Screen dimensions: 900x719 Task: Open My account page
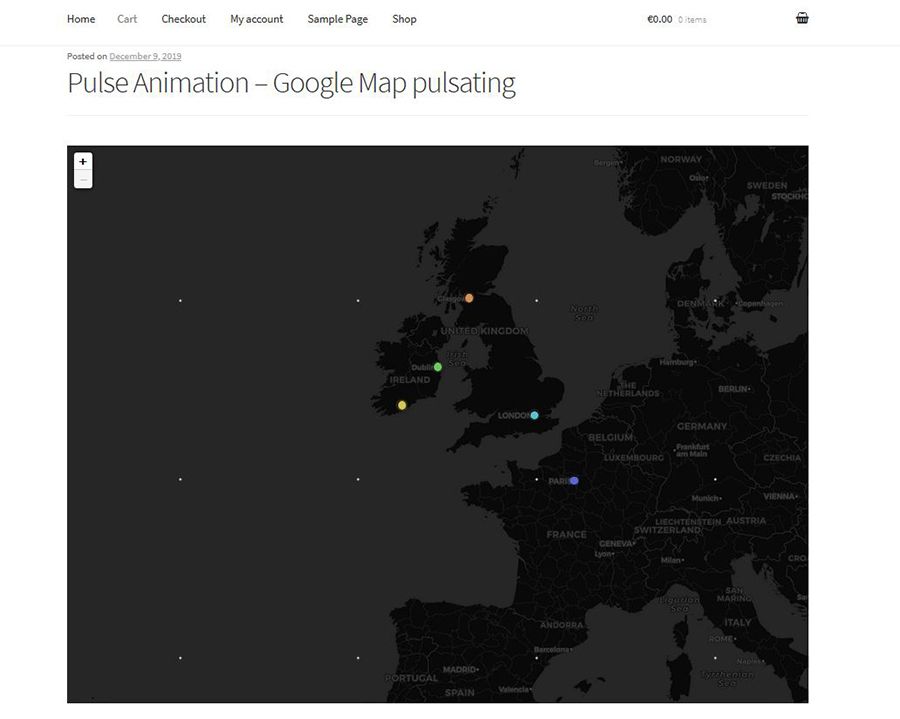click(x=257, y=19)
